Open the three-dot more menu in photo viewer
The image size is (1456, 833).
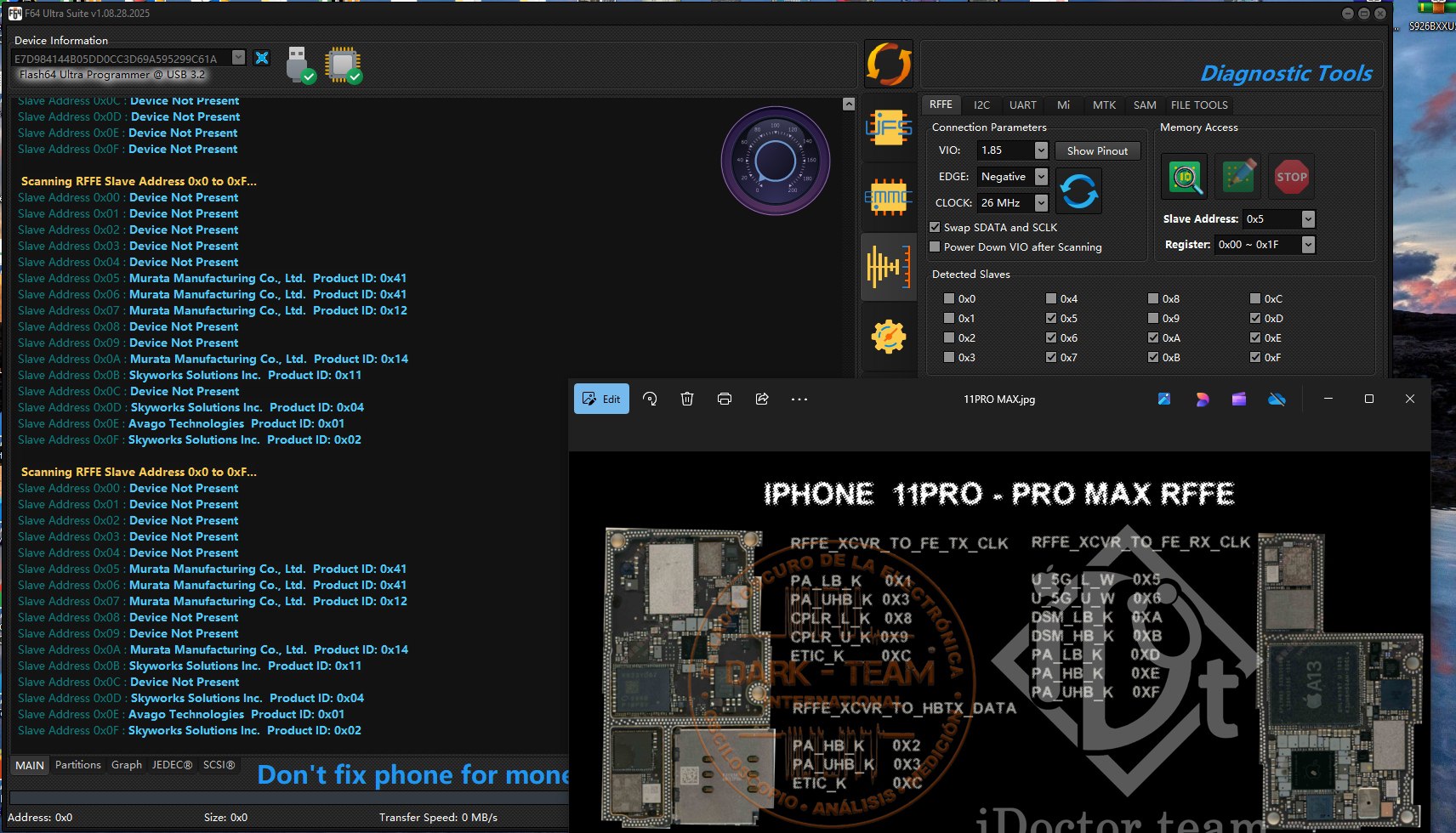[x=799, y=399]
